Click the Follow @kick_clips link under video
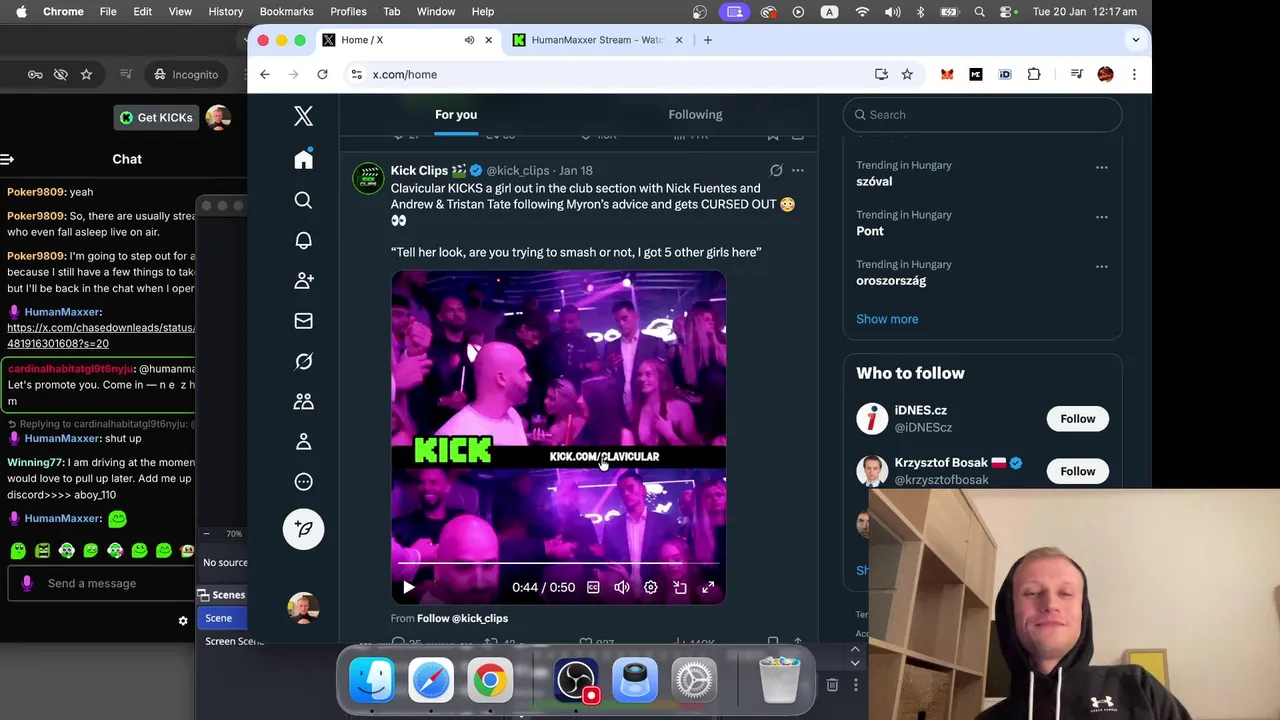 pos(462,618)
